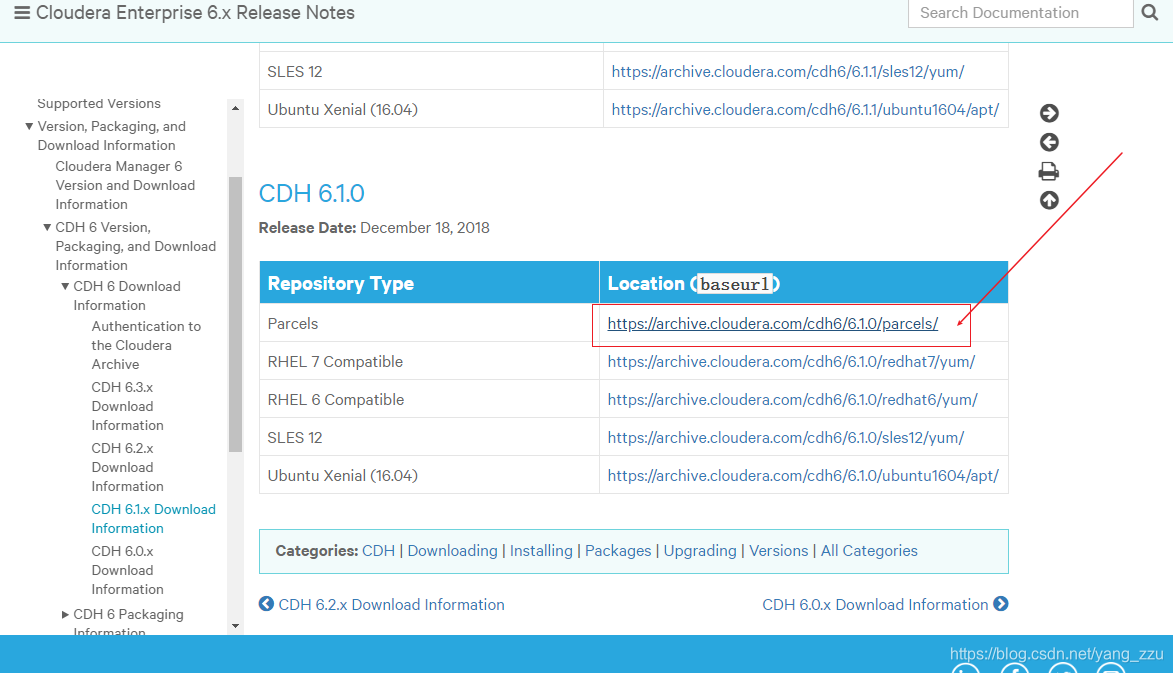1173x673 pixels.
Task: Open the hamburger menu icon
Action: tap(22, 13)
